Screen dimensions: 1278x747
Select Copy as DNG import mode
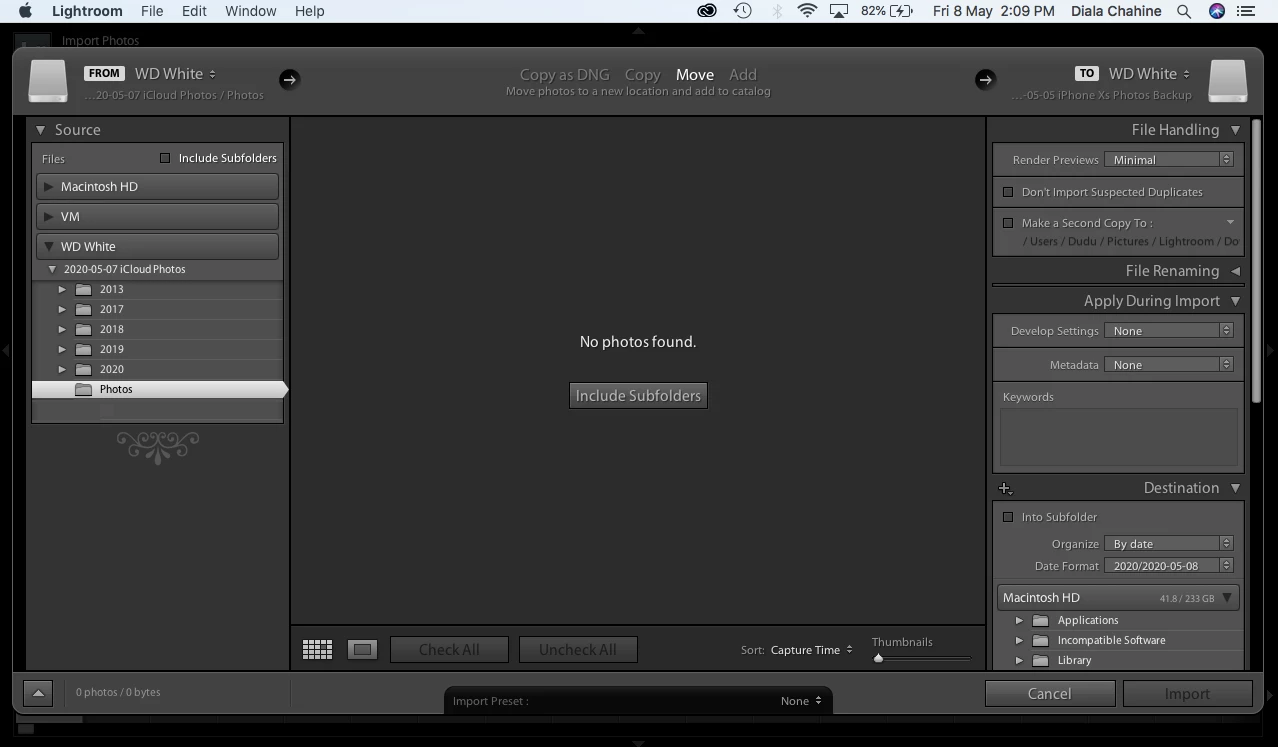tap(564, 75)
